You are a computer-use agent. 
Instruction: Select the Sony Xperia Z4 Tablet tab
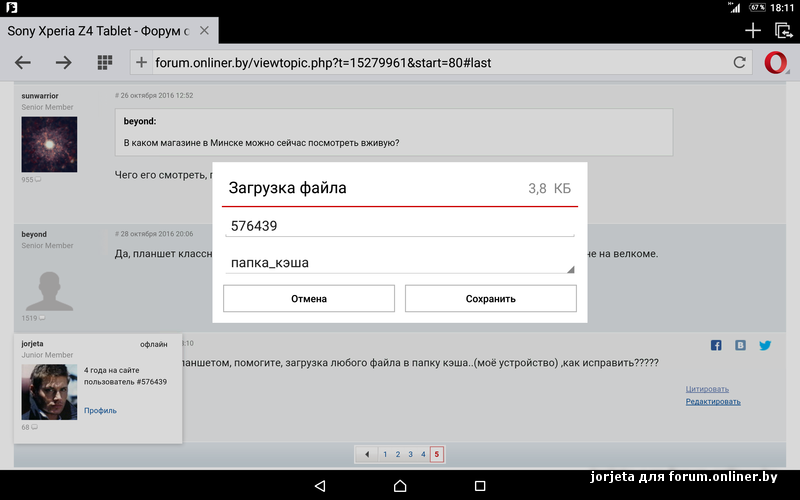pos(98,31)
